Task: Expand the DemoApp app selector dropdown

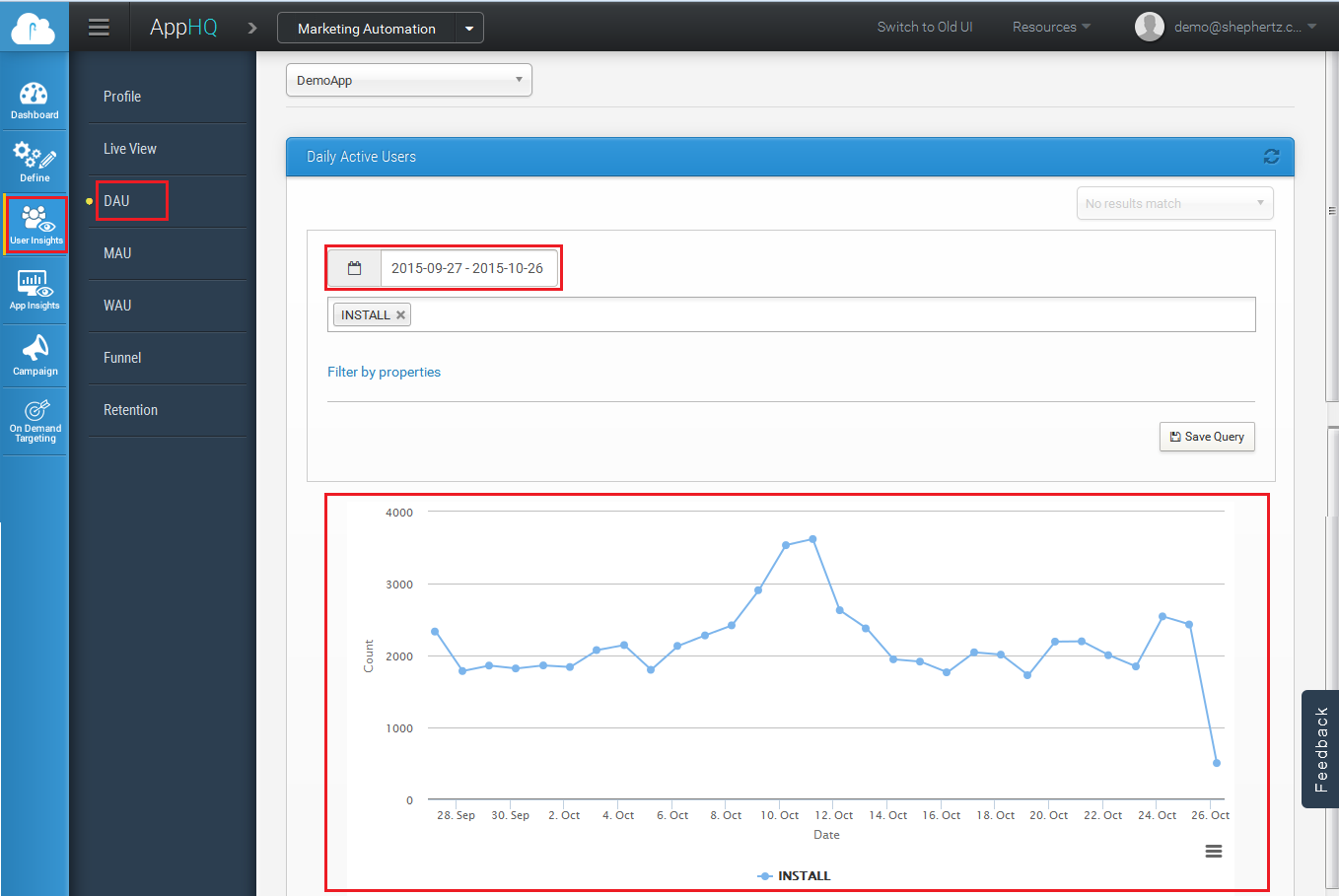Action: [408, 81]
